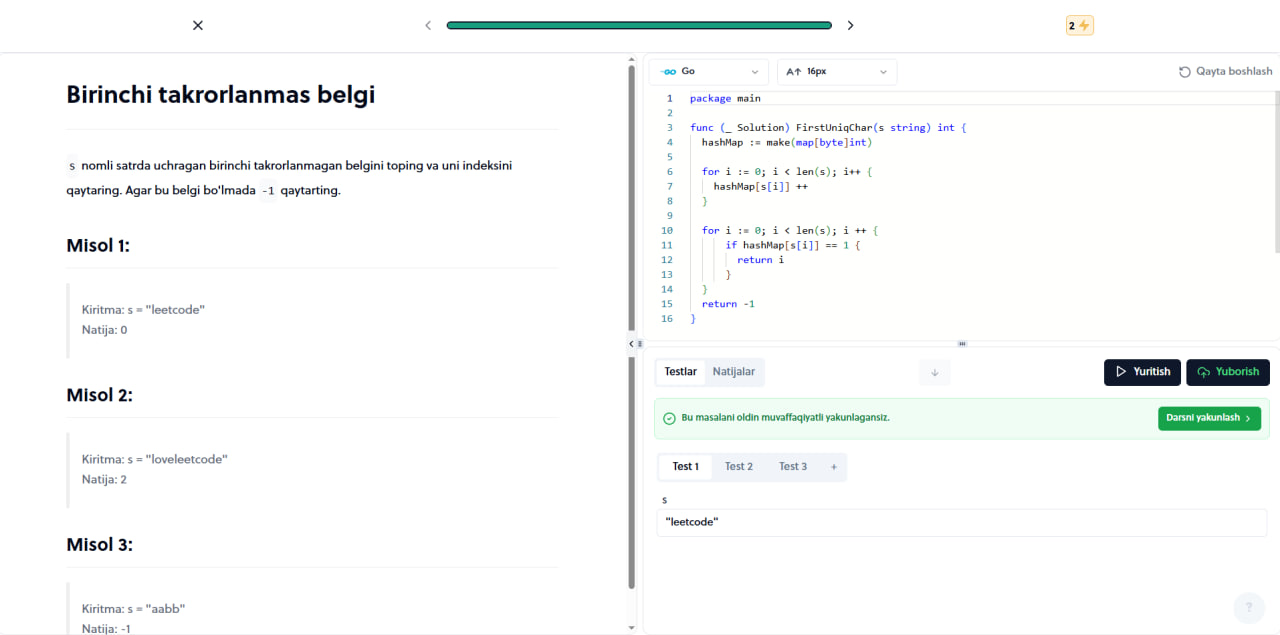Switch to the Testlar tab
This screenshot has width=1280, height=635.
tap(681, 372)
